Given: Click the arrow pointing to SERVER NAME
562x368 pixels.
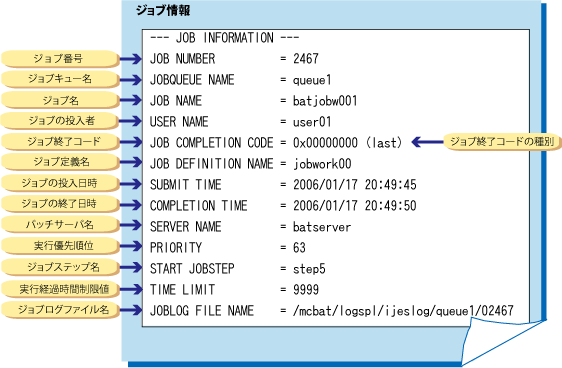Looking at the screenshot, I should tap(131, 225).
